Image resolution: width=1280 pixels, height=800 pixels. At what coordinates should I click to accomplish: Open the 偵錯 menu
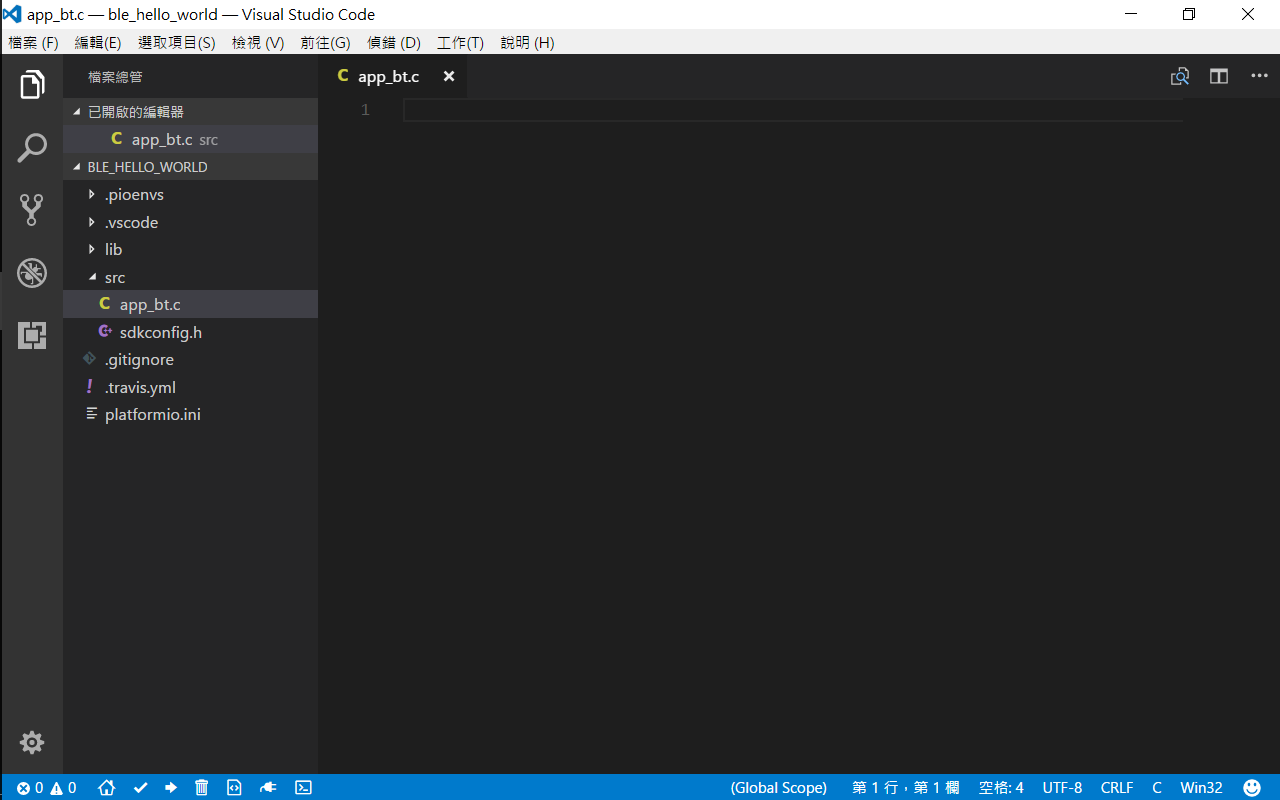(x=393, y=42)
